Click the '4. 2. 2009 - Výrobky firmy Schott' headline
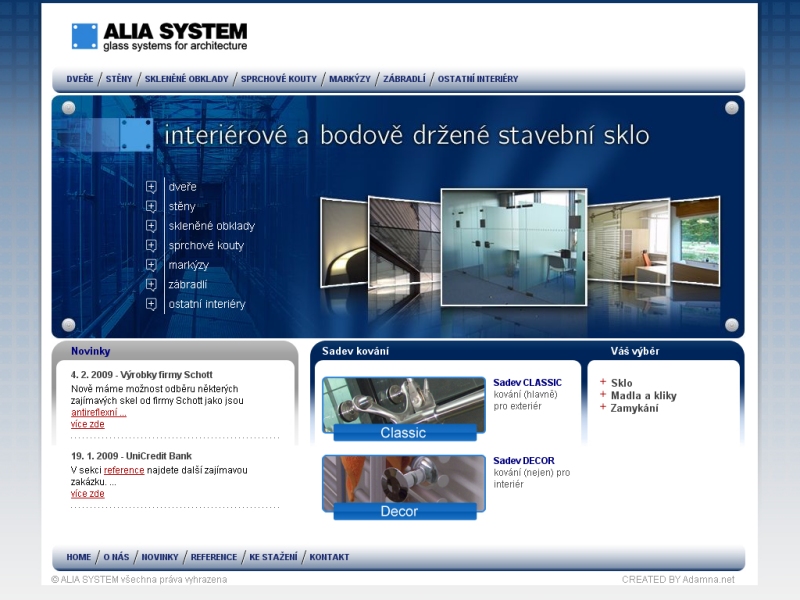 click(x=142, y=375)
